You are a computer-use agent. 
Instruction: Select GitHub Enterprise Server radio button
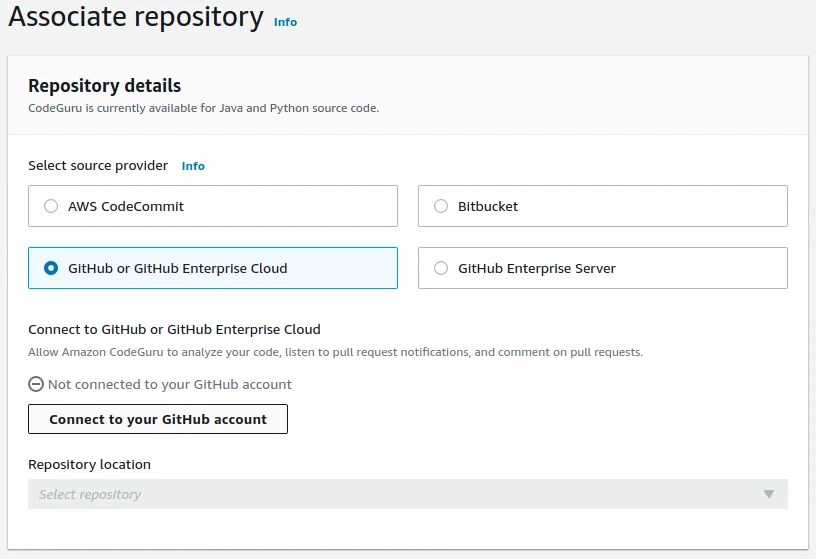441,268
